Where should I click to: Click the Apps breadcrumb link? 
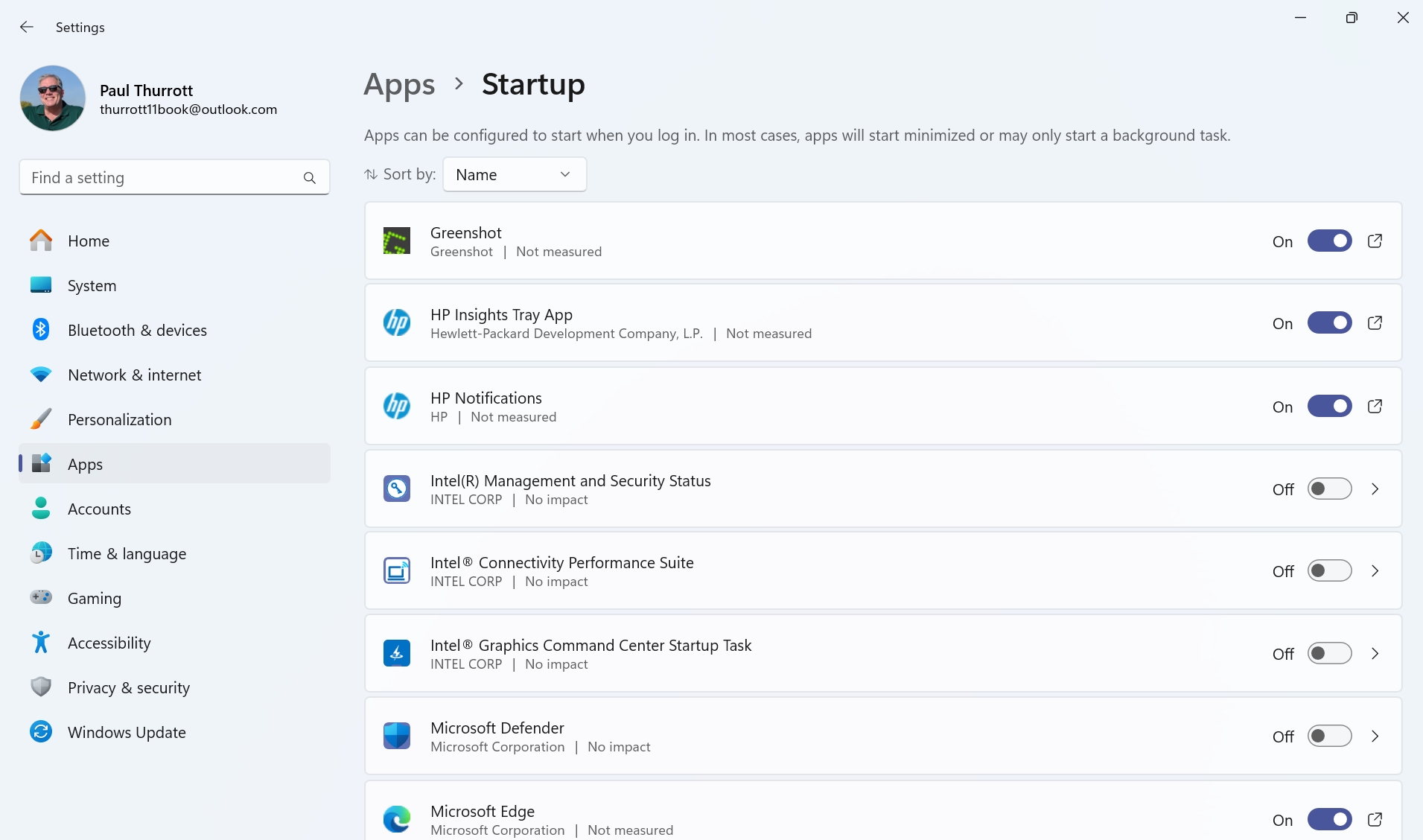click(x=399, y=85)
